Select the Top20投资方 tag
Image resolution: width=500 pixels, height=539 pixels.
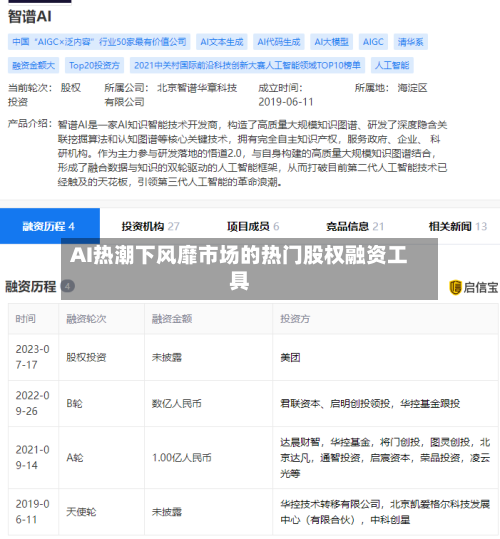[94, 65]
